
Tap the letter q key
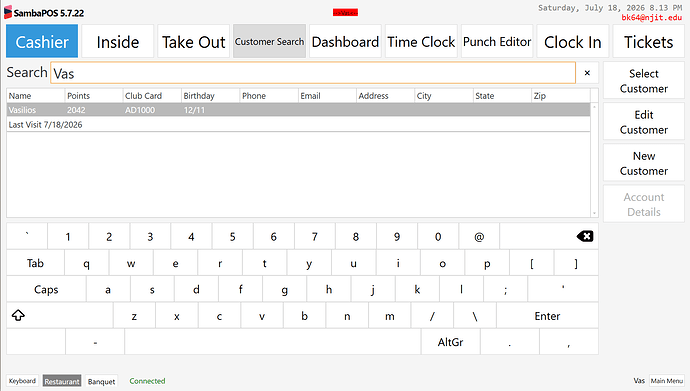(87, 263)
